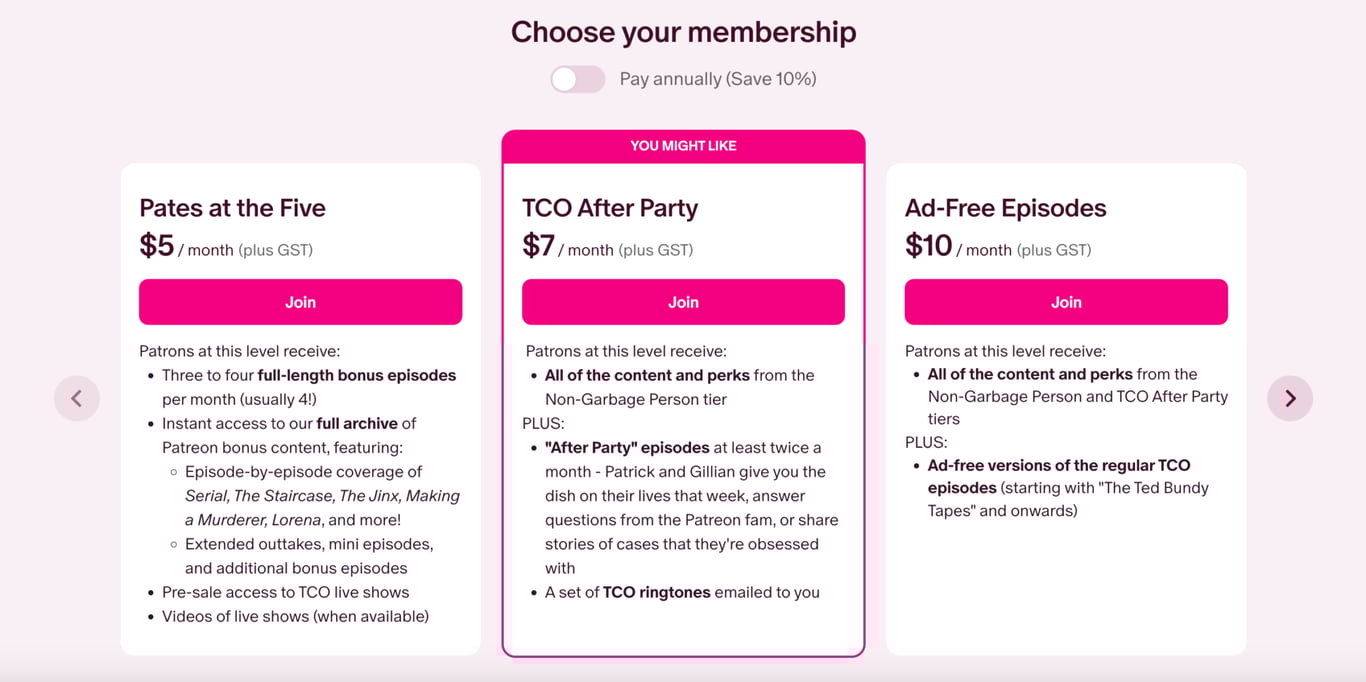This screenshot has width=1366, height=682.
Task: Toggle the Pay annually switch
Action: tap(577, 79)
